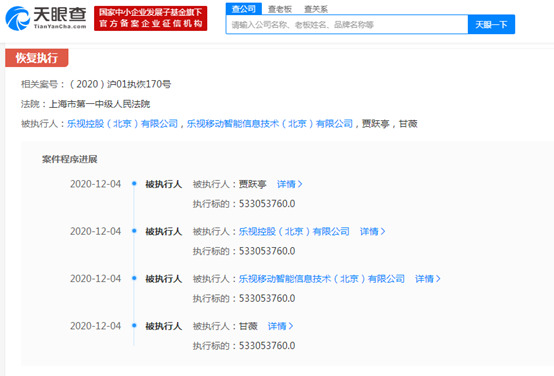554x376 pixels.
Task: Click case number （2020）沪01执恢170号
Action: (120, 84)
